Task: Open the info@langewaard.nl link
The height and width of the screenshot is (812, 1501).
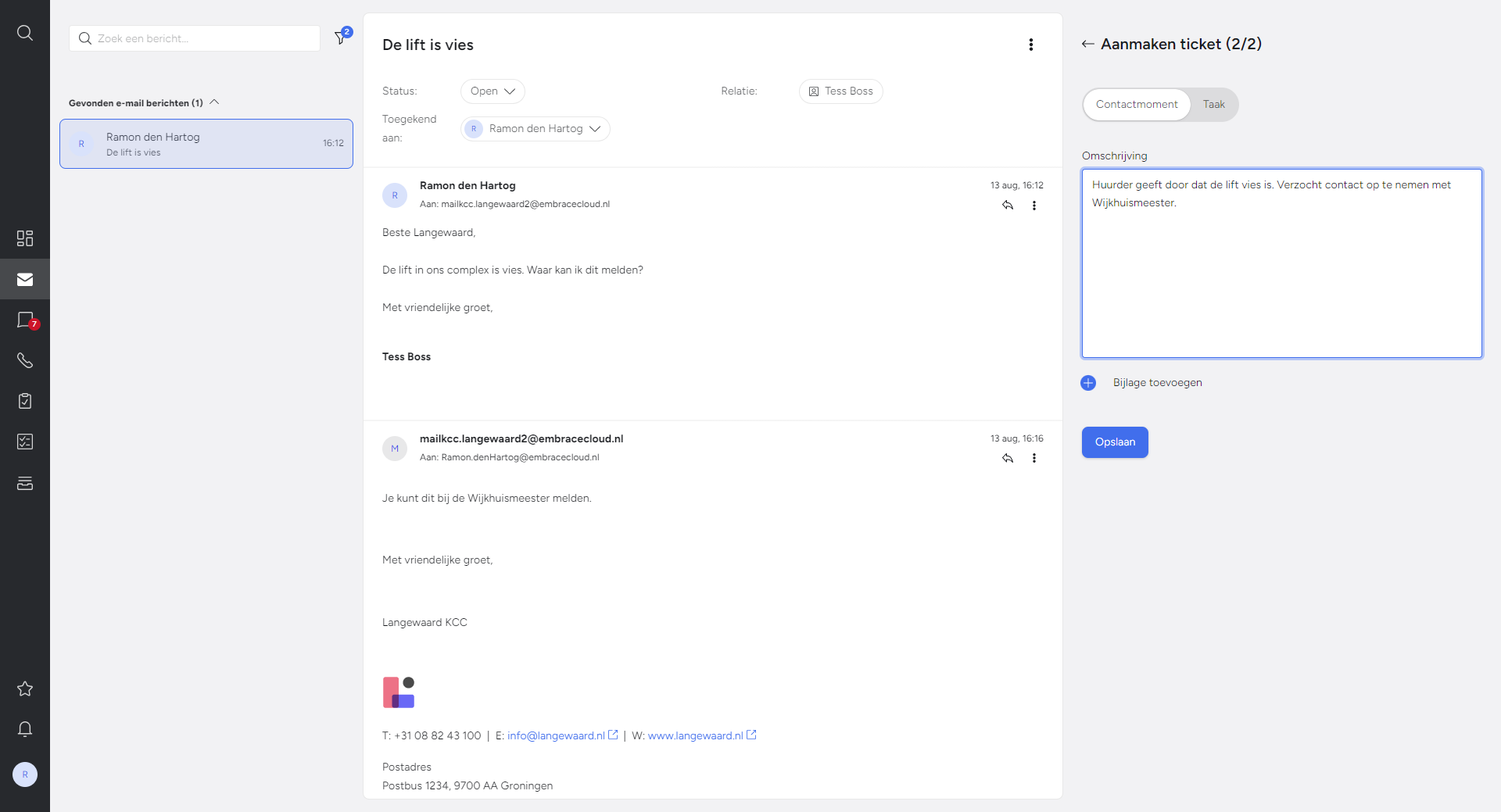Action: click(556, 735)
